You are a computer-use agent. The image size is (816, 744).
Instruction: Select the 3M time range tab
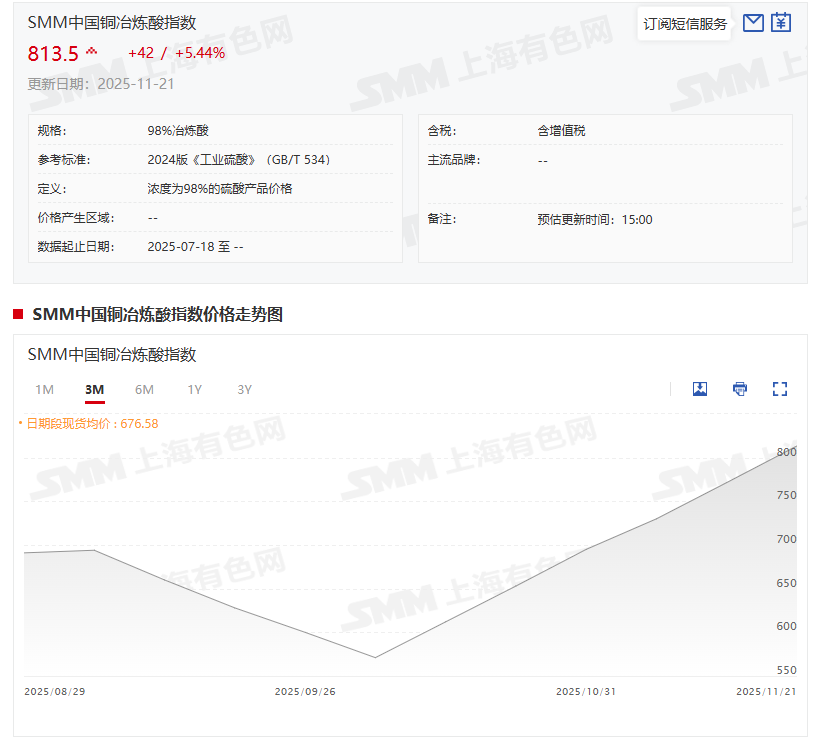click(95, 390)
